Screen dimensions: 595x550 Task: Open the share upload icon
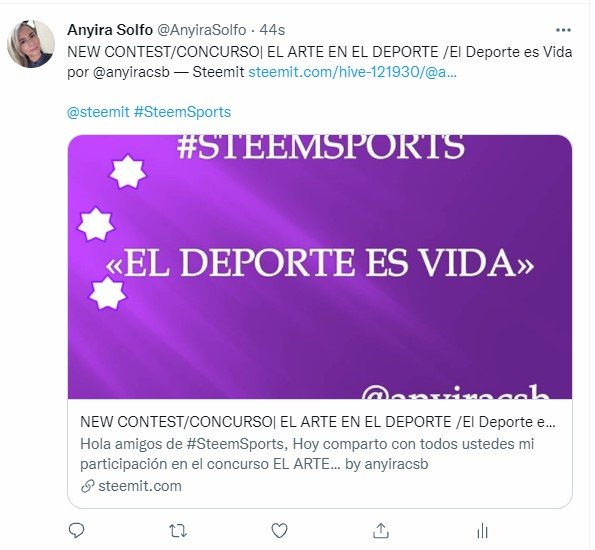(381, 531)
